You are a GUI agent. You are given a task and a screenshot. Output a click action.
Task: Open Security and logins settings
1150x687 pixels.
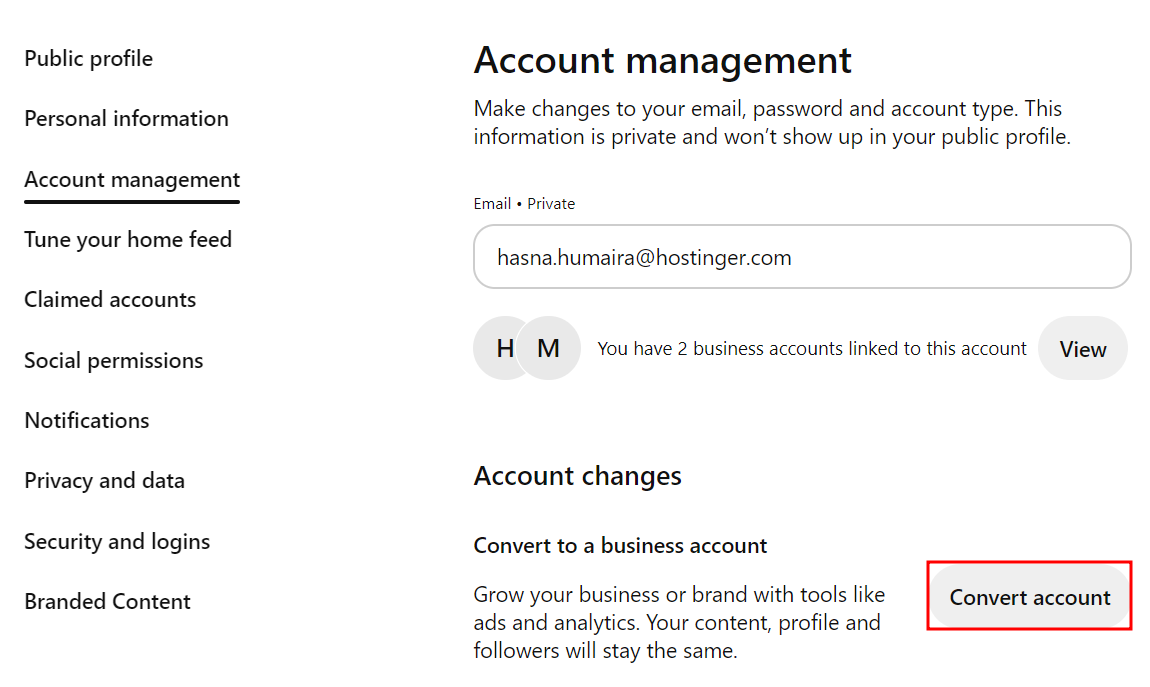pyautogui.click(x=117, y=541)
